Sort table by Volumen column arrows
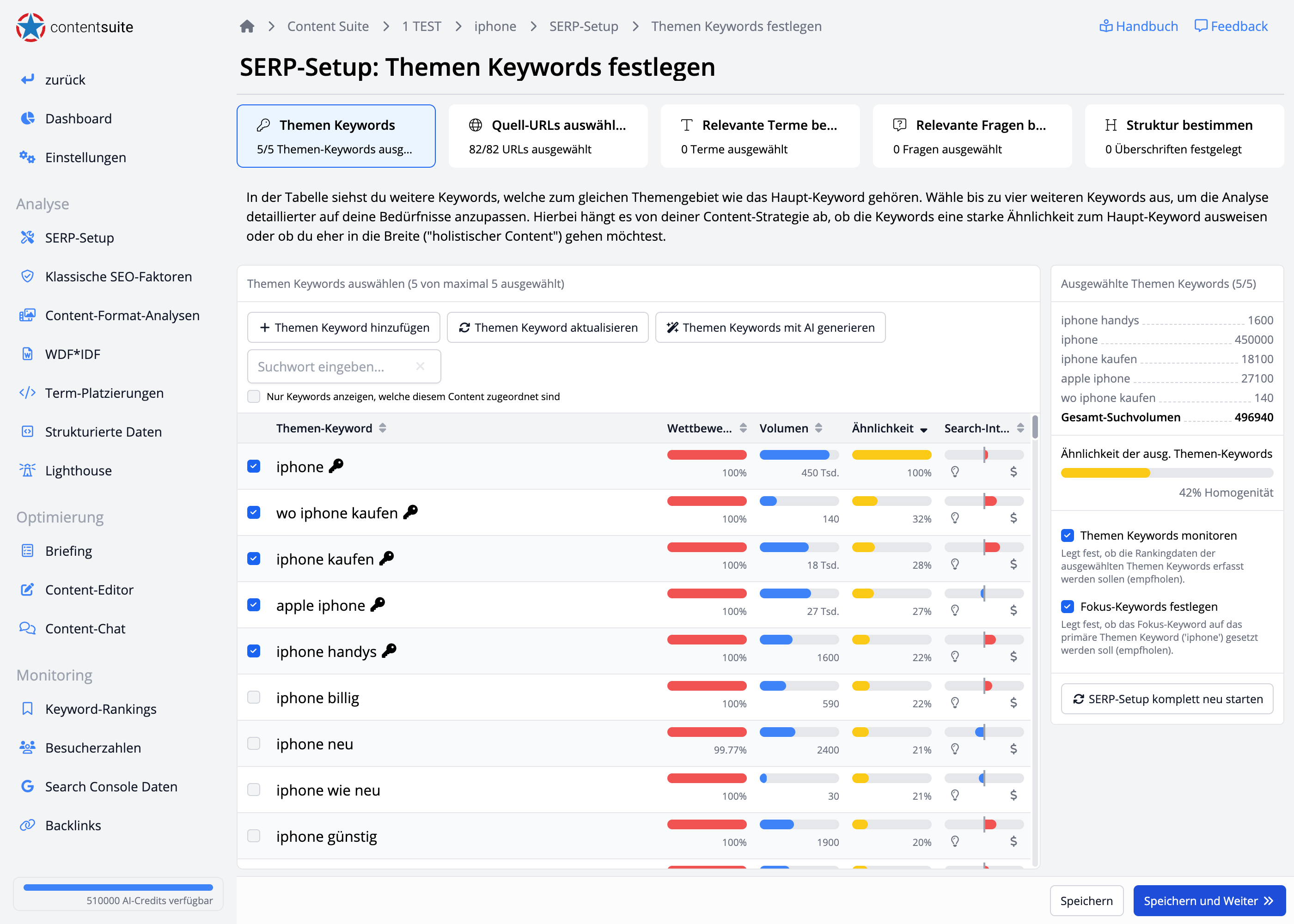Screen dimensions: 1294x924 [x=818, y=428]
